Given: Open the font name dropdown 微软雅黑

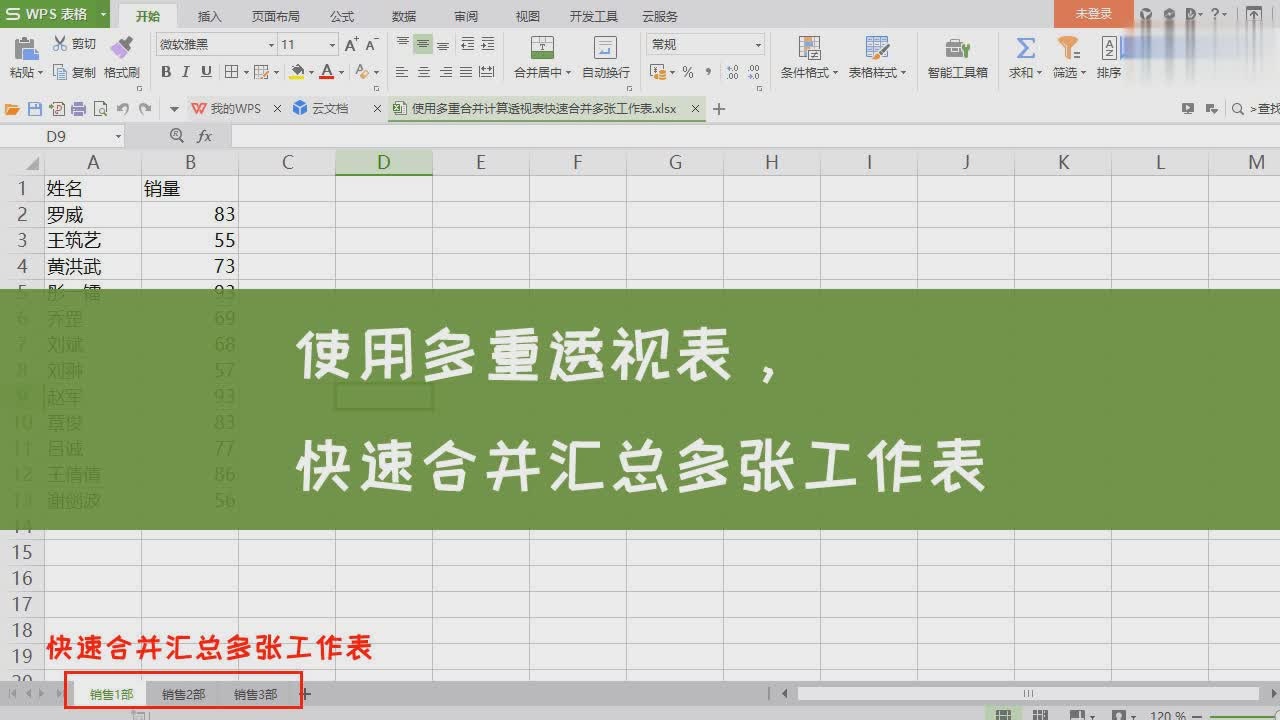Looking at the screenshot, I should (x=271, y=45).
